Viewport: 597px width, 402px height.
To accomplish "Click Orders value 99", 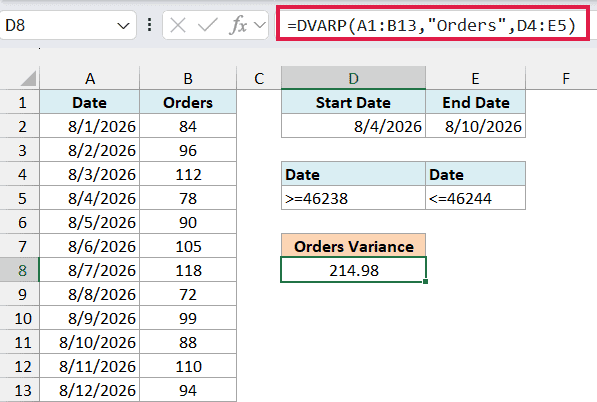I will [188, 318].
